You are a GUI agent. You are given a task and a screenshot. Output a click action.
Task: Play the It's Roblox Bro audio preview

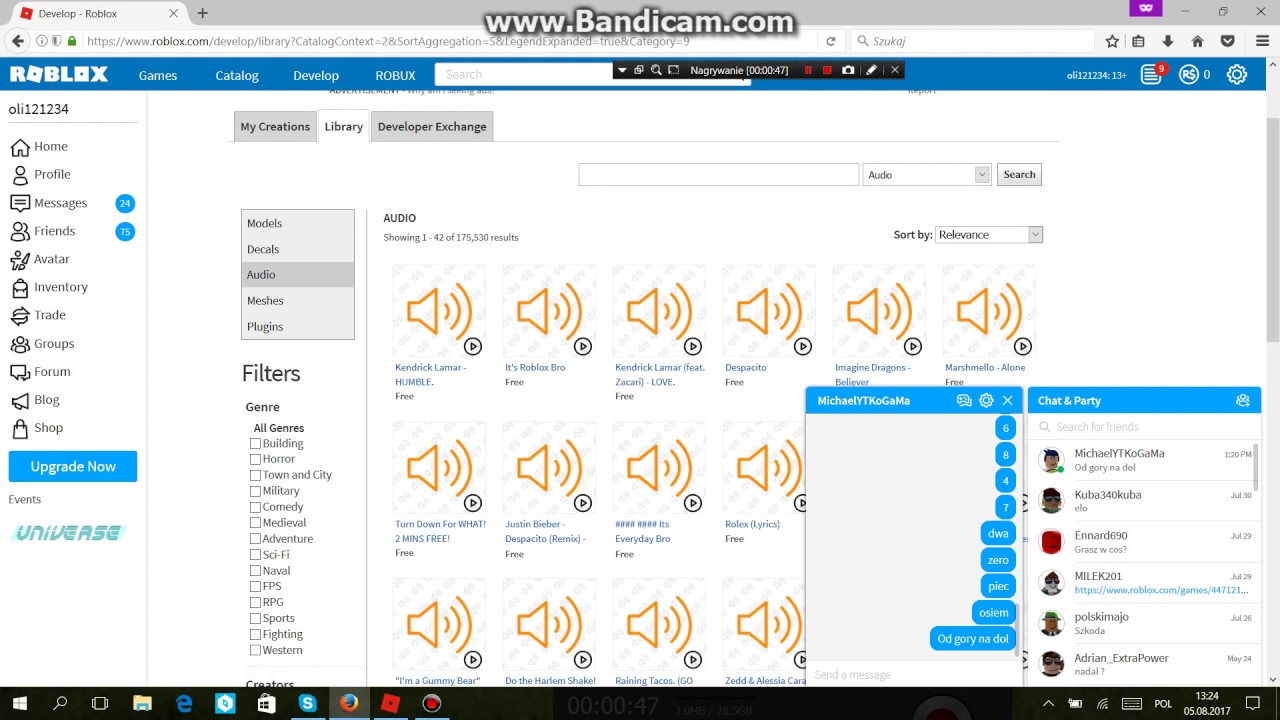point(583,346)
